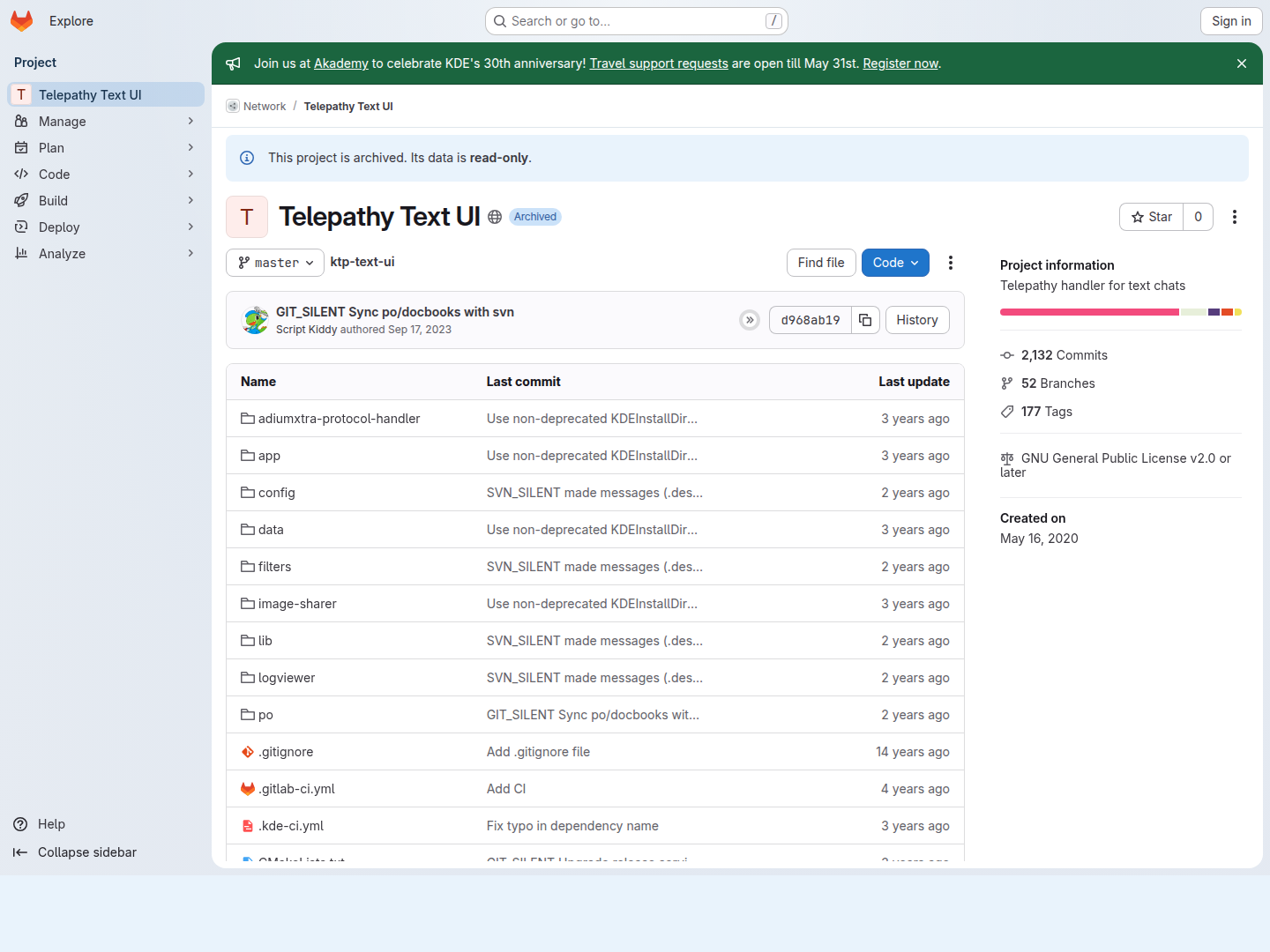
Task: Star the Telepathy Text UI project
Action: click(x=1152, y=217)
